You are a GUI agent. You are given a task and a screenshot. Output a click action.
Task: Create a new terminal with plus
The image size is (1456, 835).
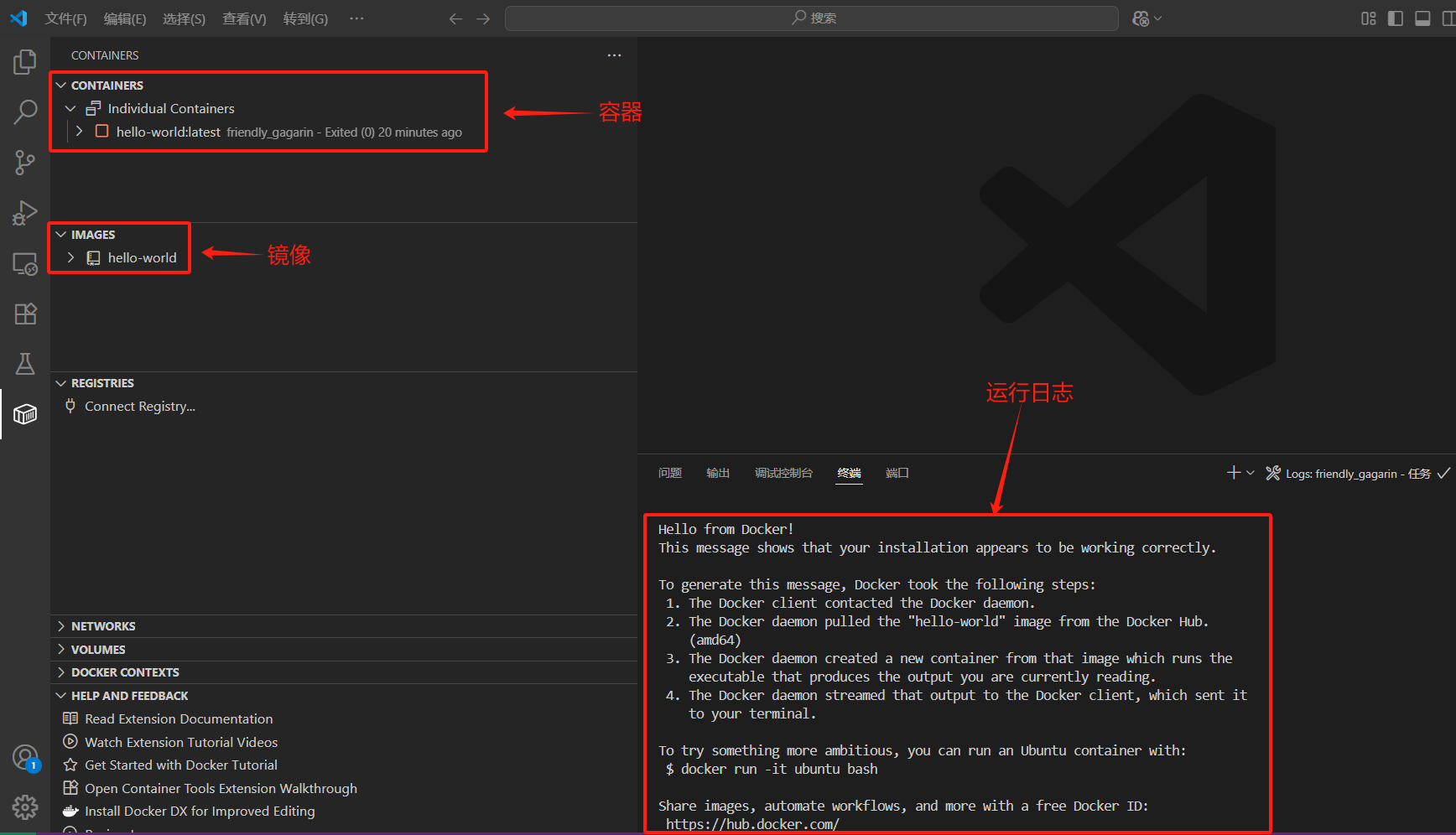tap(1234, 473)
